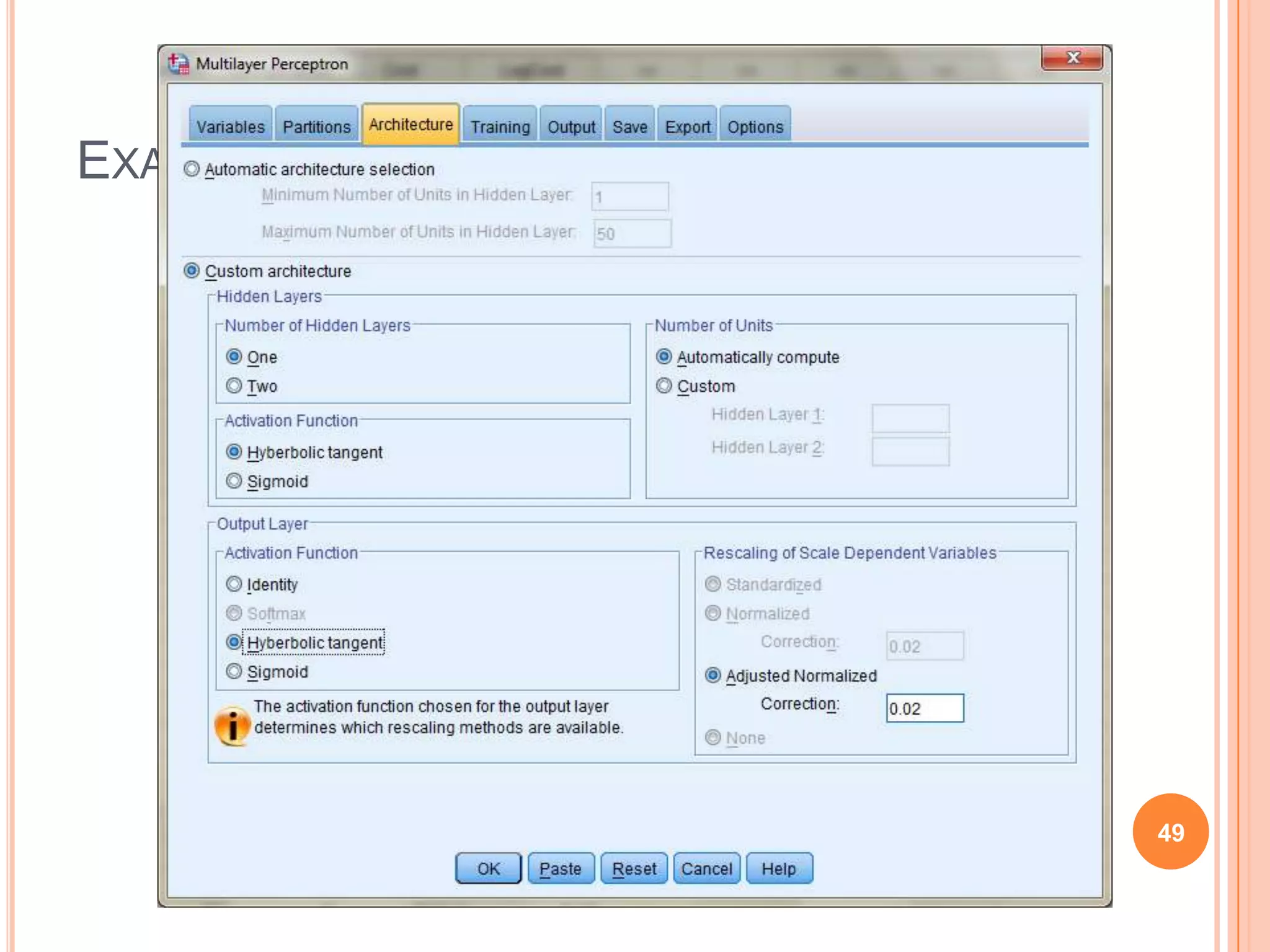Screen dimensions: 1270x952
Task: Click the Maximum Number of Units field
Action: 632,234
